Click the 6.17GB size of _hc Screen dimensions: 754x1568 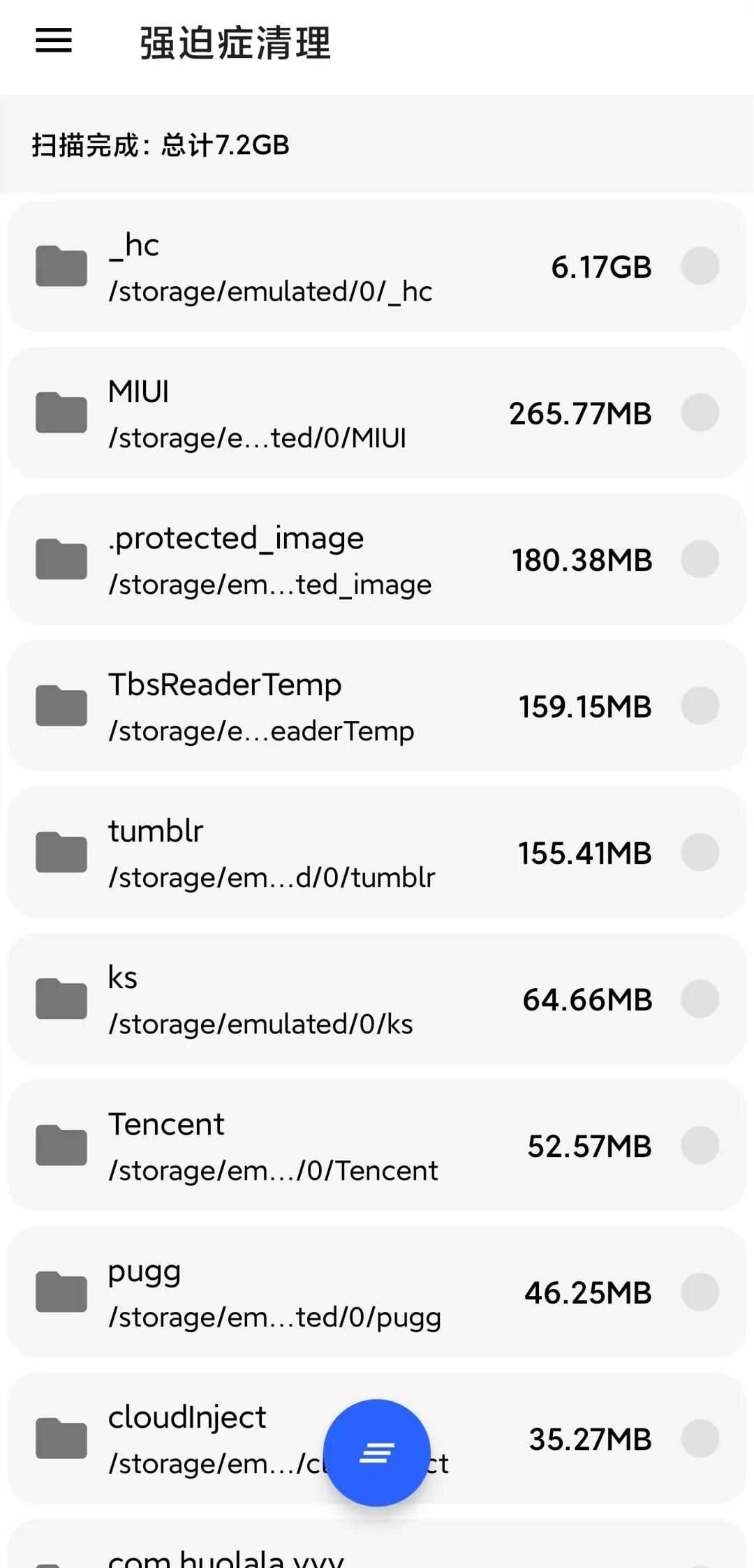click(601, 267)
